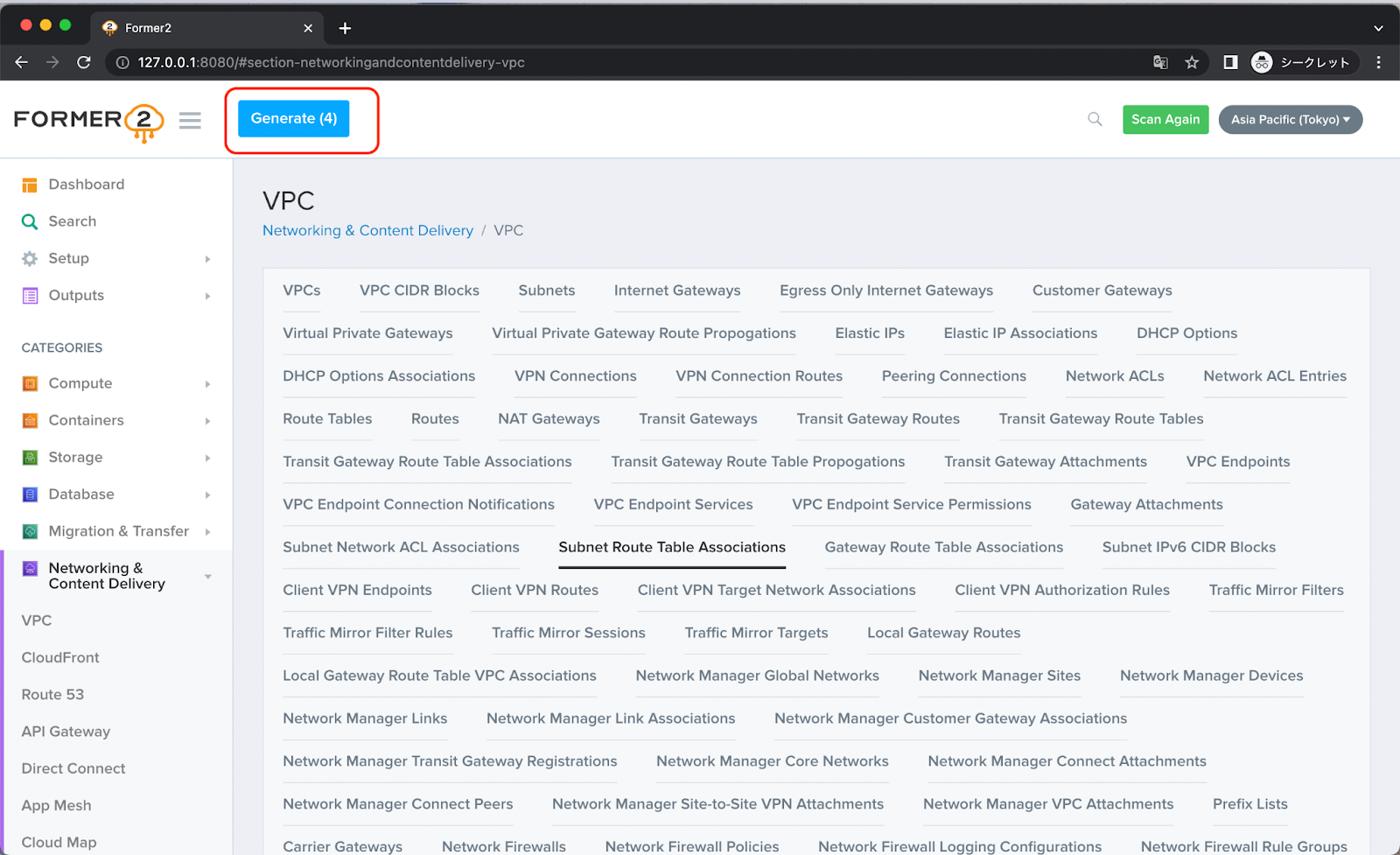Select the Setup gear icon
Image resolution: width=1400 pixels, height=855 pixels.
coord(29,258)
